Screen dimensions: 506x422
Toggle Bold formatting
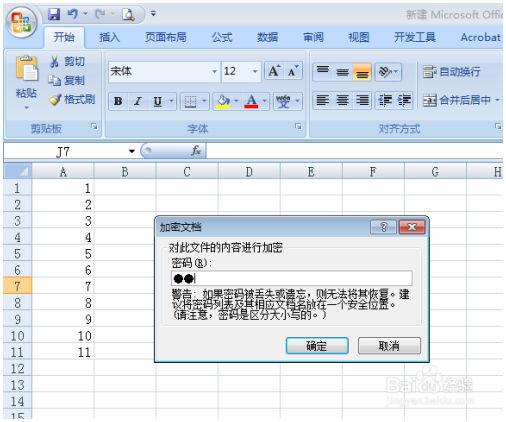(x=118, y=101)
